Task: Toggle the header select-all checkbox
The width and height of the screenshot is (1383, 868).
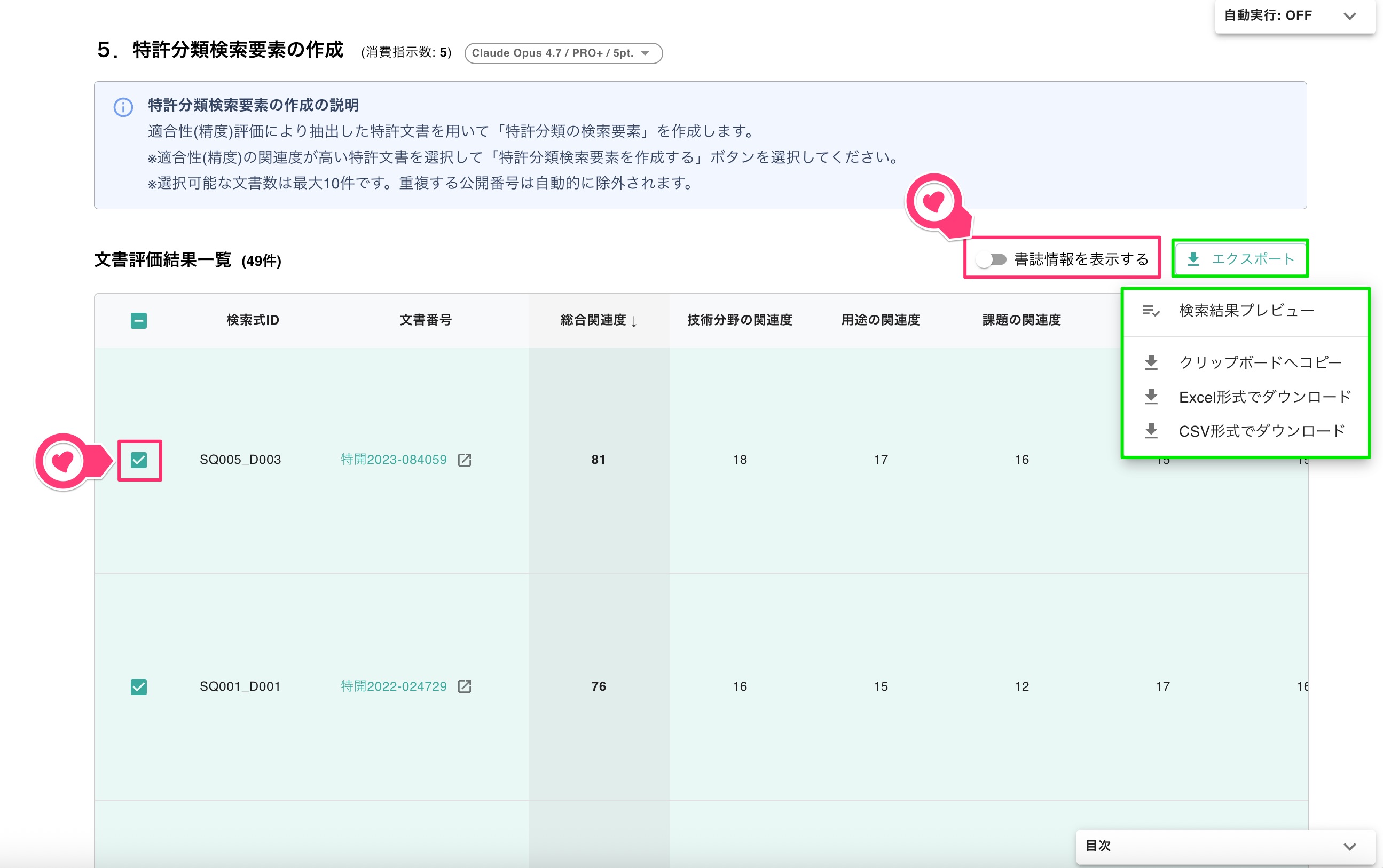Action: pyautogui.click(x=139, y=320)
